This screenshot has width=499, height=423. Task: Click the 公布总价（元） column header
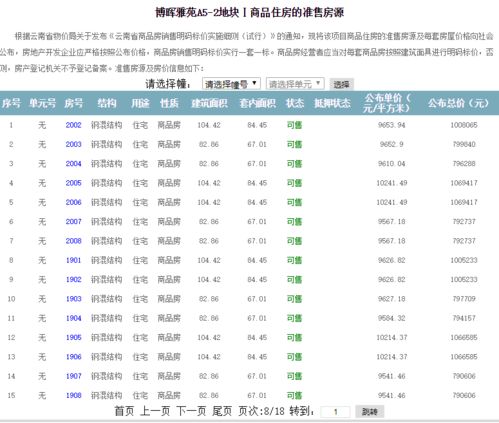coord(458,103)
